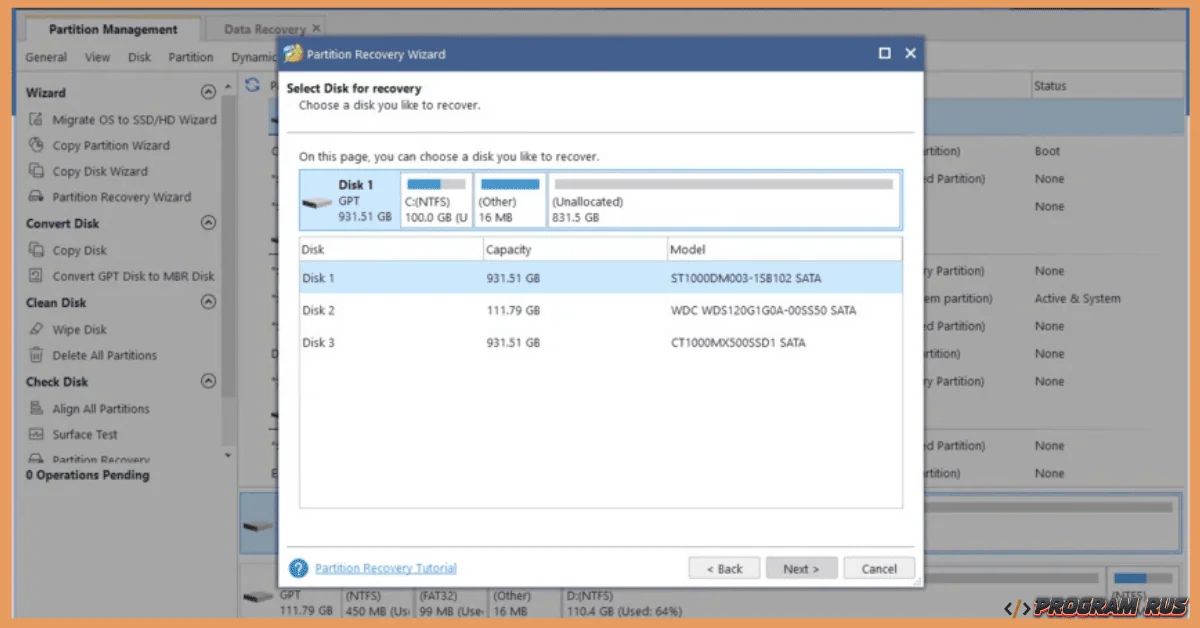This screenshot has width=1200, height=628.
Task: Start a Surface Test
Action: tap(85, 434)
